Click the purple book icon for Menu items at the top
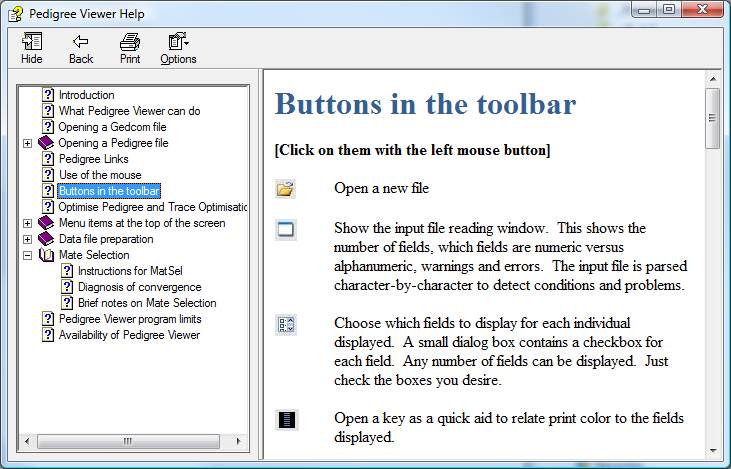Image resolution: width=731 pixels, height=469 pixels. click(x=46, y=223)
